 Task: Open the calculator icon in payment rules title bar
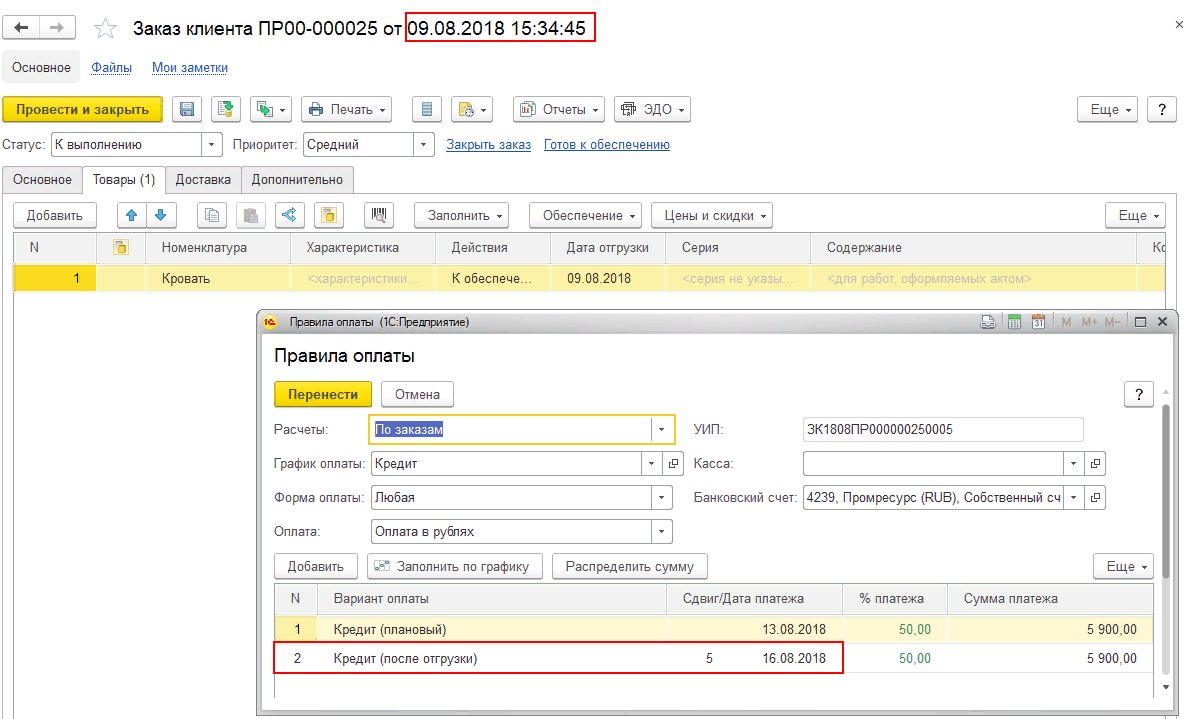click(1014, 322)
